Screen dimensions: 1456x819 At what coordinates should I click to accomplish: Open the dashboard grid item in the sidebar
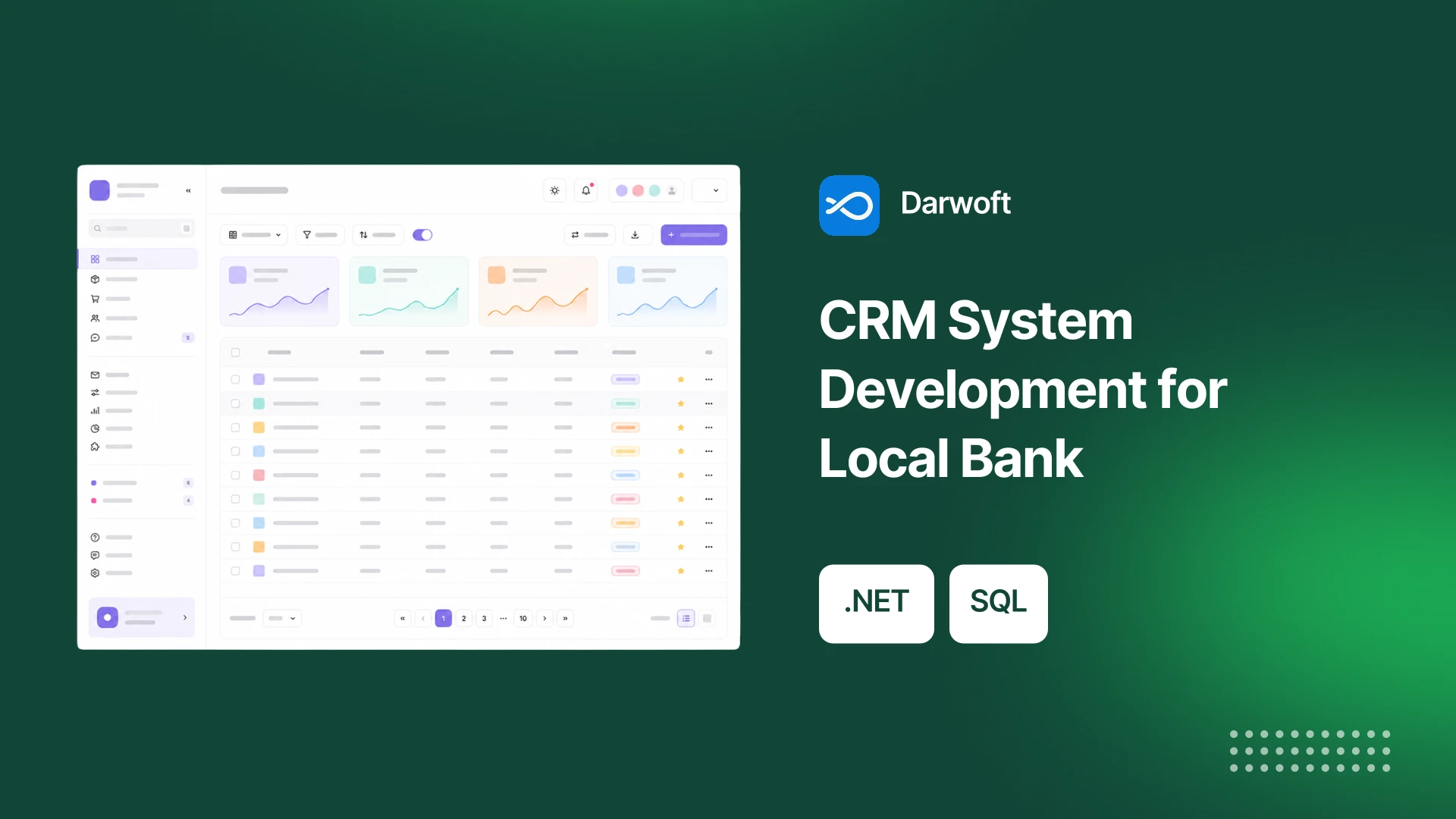(x=138, y=259)
